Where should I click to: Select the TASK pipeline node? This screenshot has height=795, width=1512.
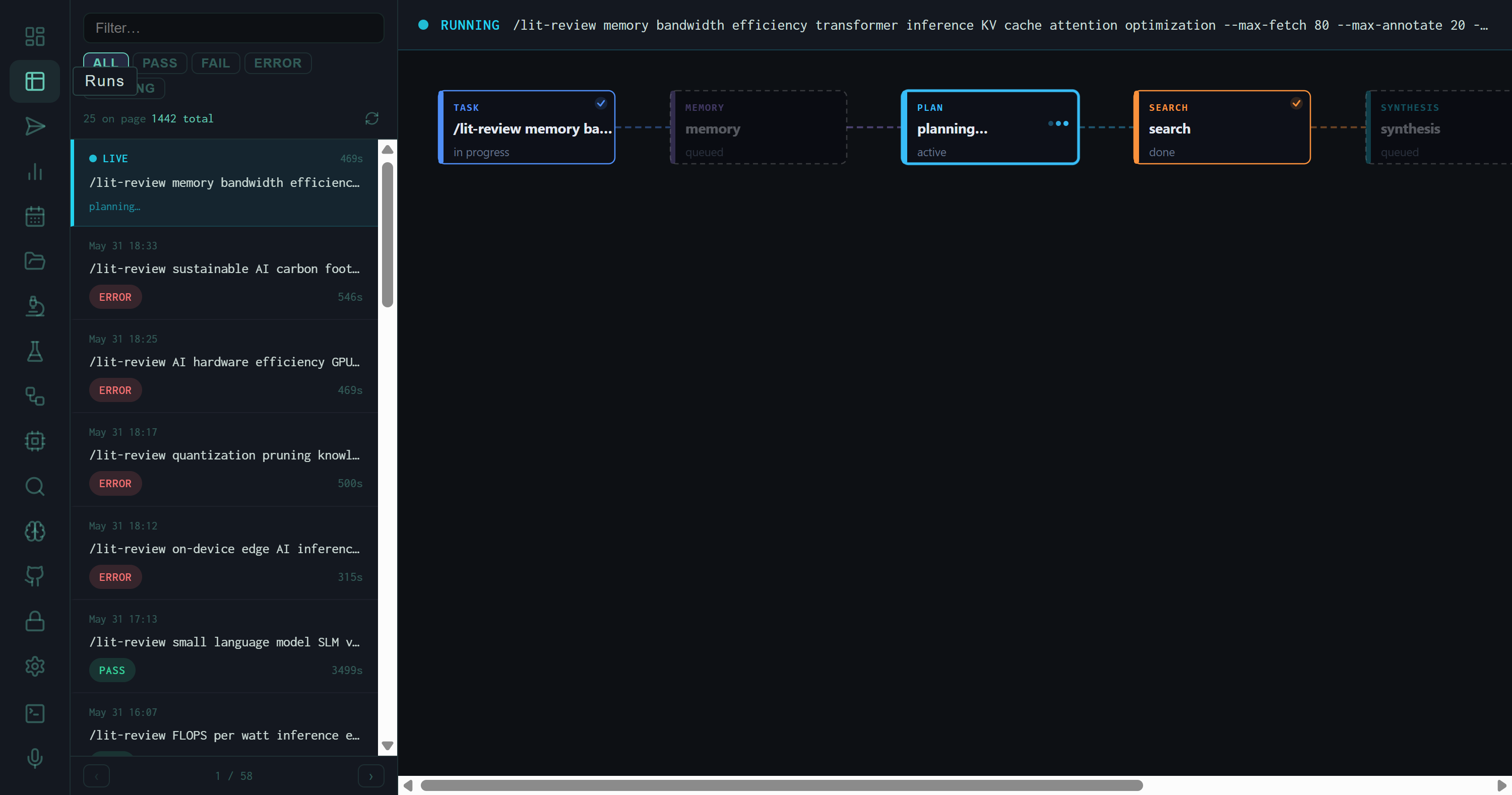[x=527, y=127]
